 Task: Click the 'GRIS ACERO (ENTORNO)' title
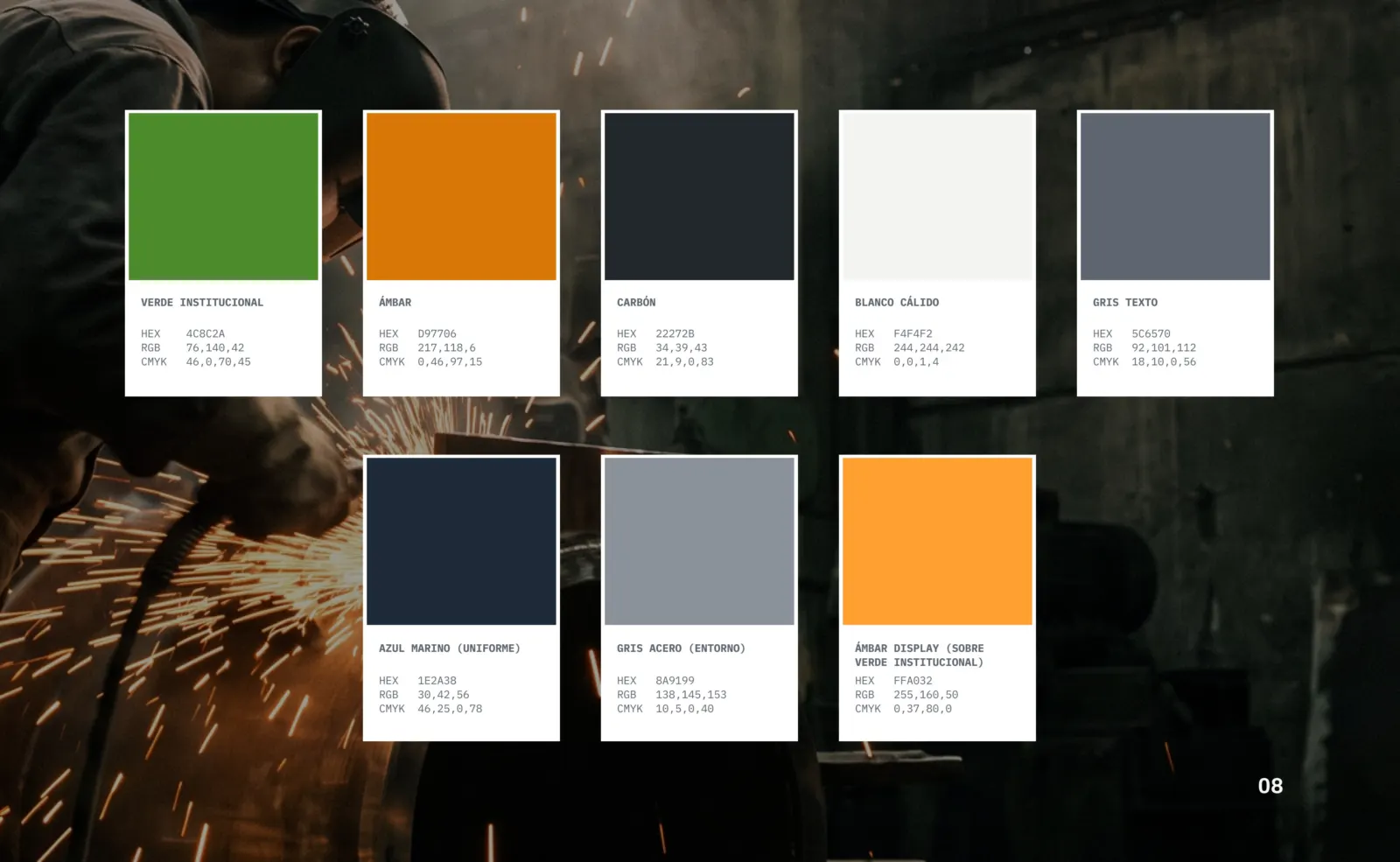pyautogui.click(x=681, y=648)
